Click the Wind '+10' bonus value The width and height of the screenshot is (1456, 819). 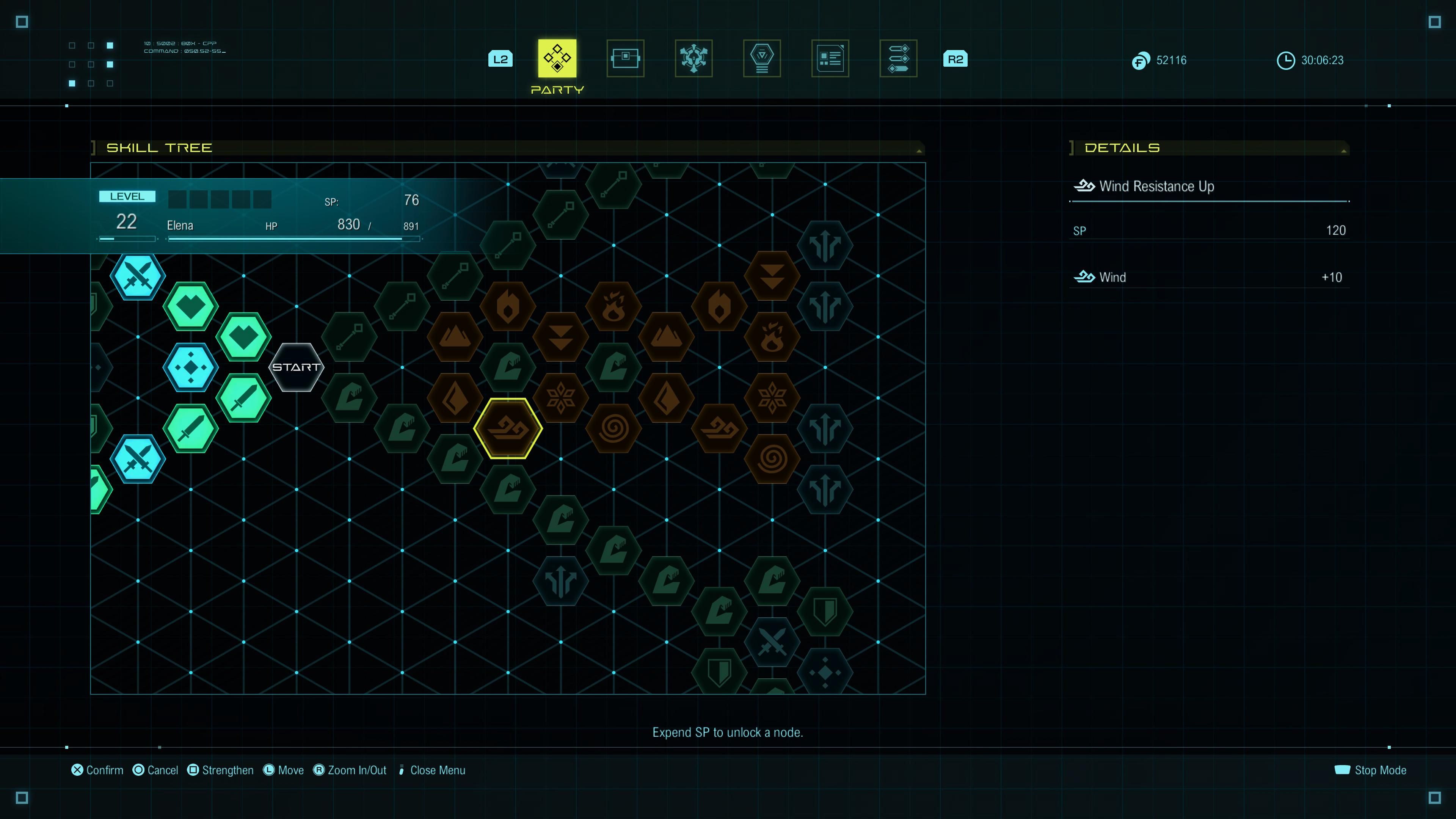coord(1332,277)
